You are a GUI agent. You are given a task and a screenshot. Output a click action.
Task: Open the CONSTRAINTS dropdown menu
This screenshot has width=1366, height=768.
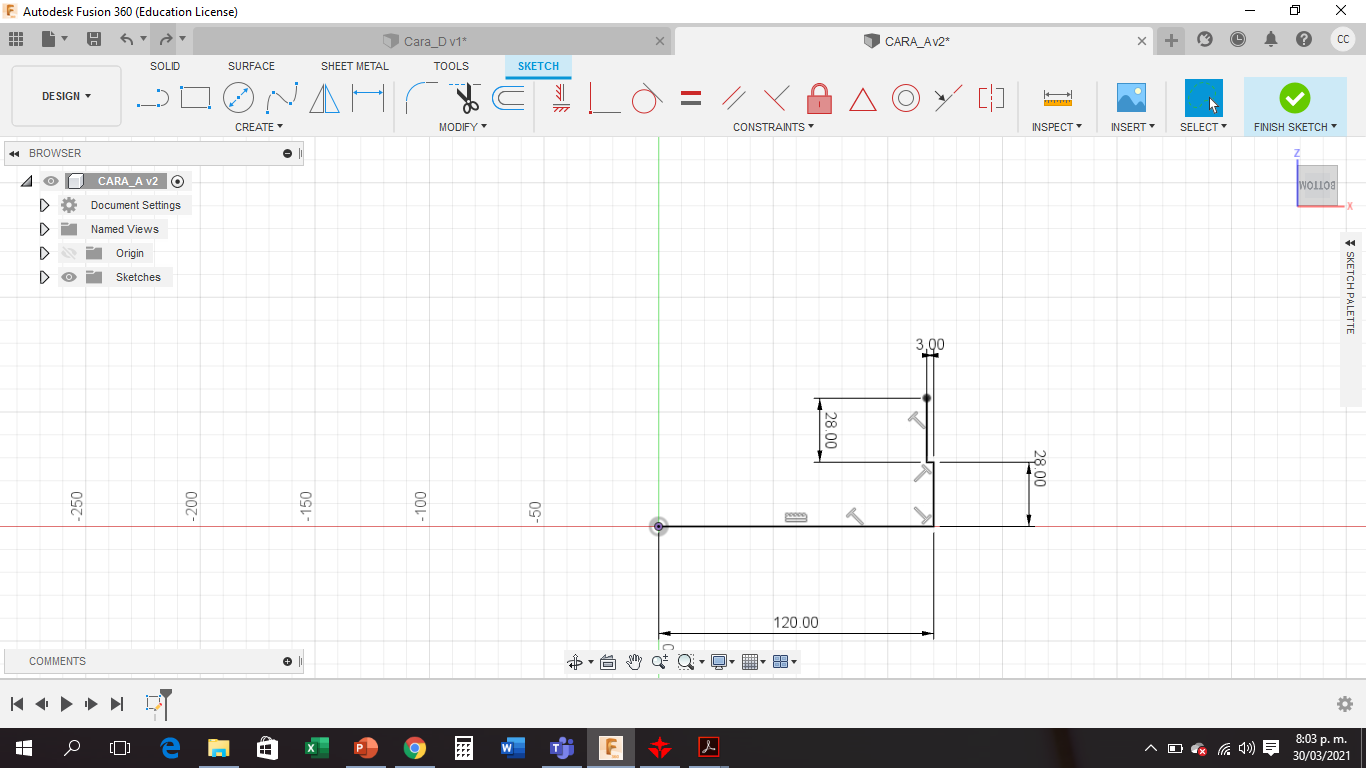[774, 127]
